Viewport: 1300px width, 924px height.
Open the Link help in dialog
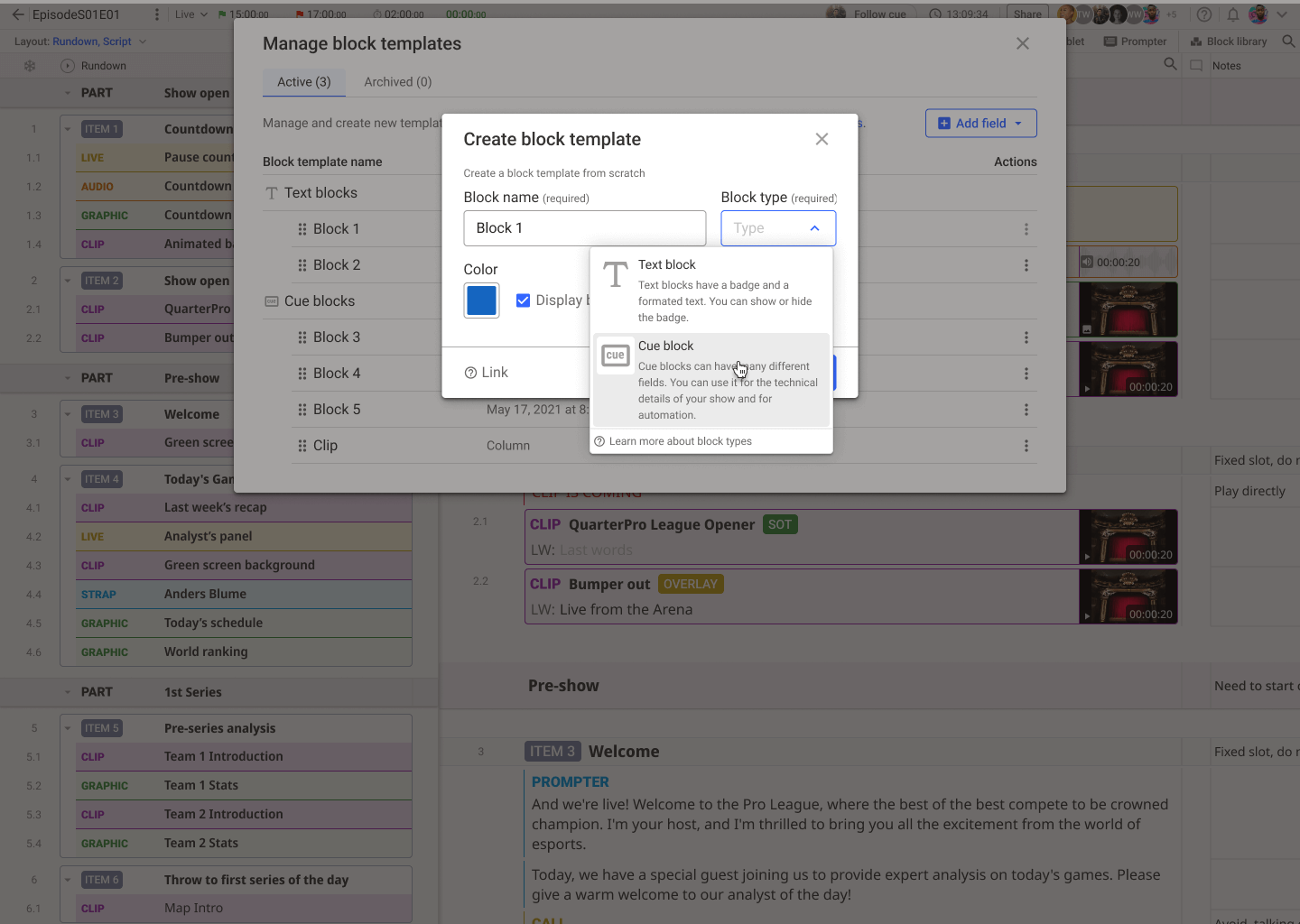[x=486, y=373]
